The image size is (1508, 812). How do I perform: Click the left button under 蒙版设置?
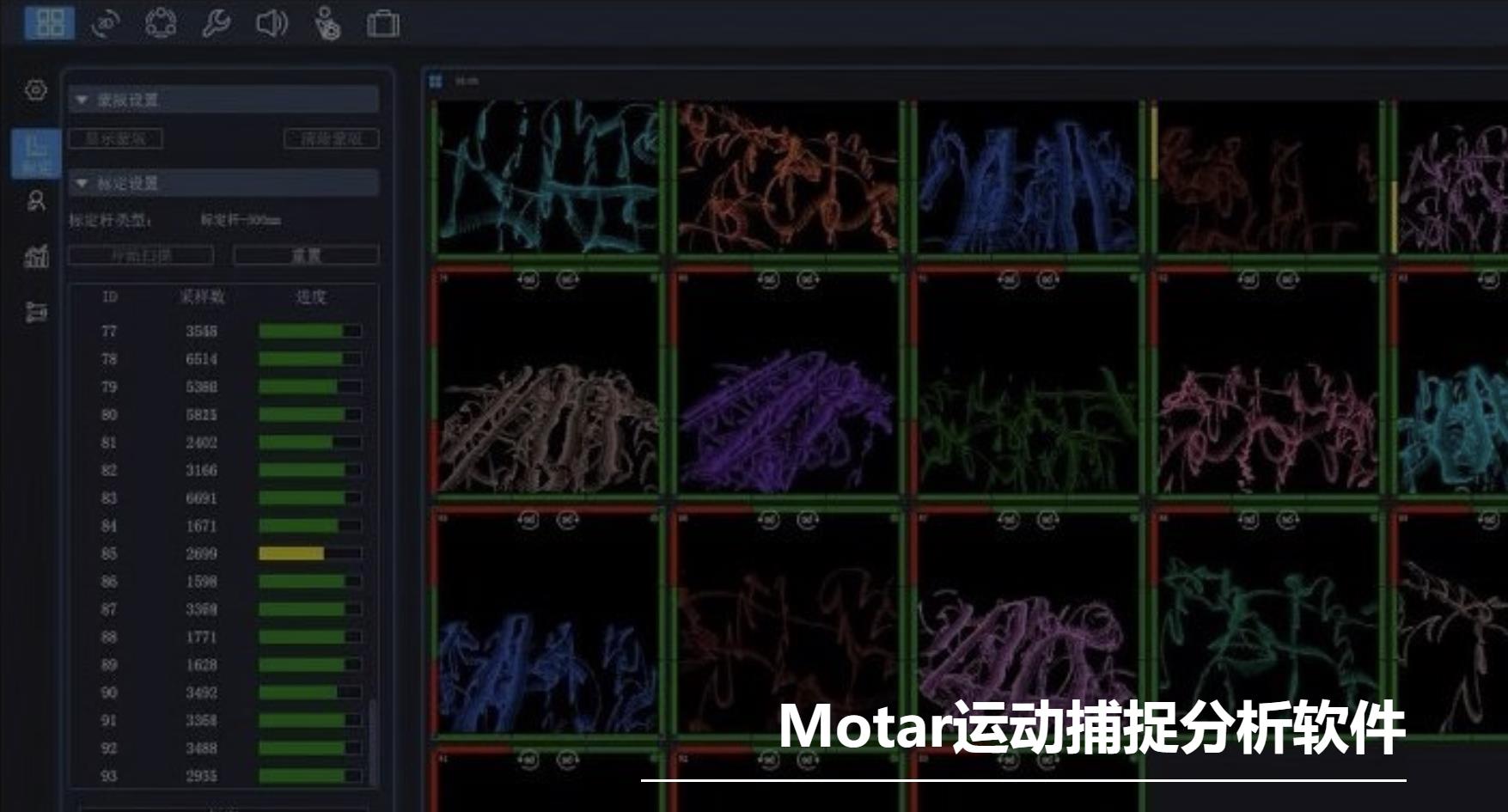(115, 138)
